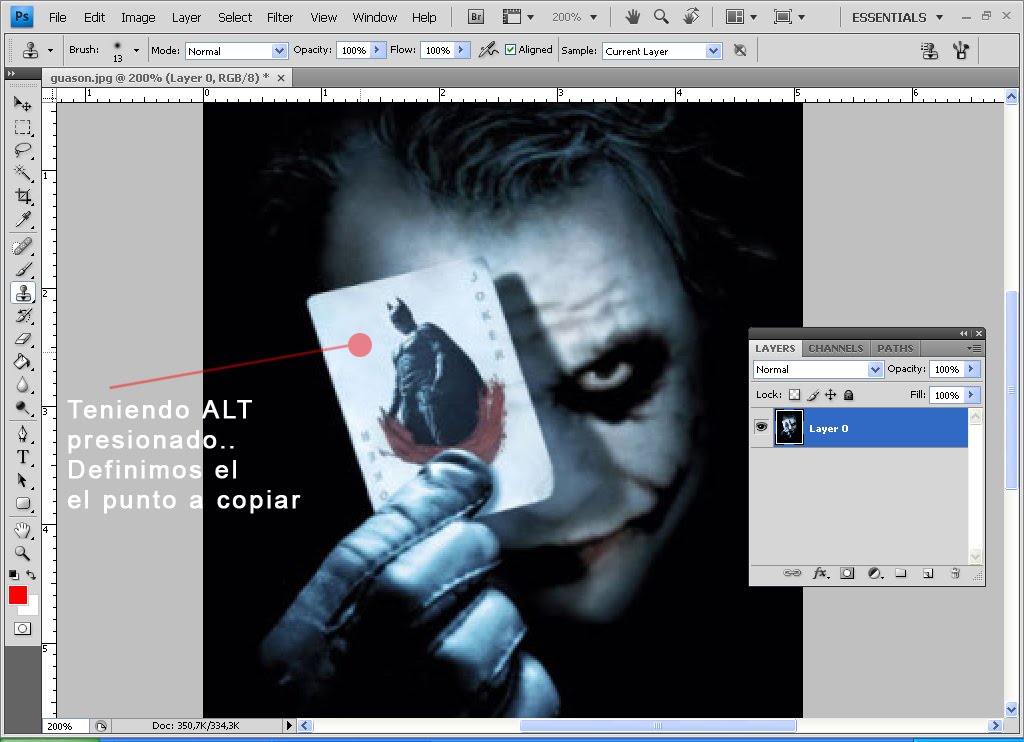Click the horizontal scrollbar thumb
1024x742 pixels.
pyautogui.click(x=658, y=726)
